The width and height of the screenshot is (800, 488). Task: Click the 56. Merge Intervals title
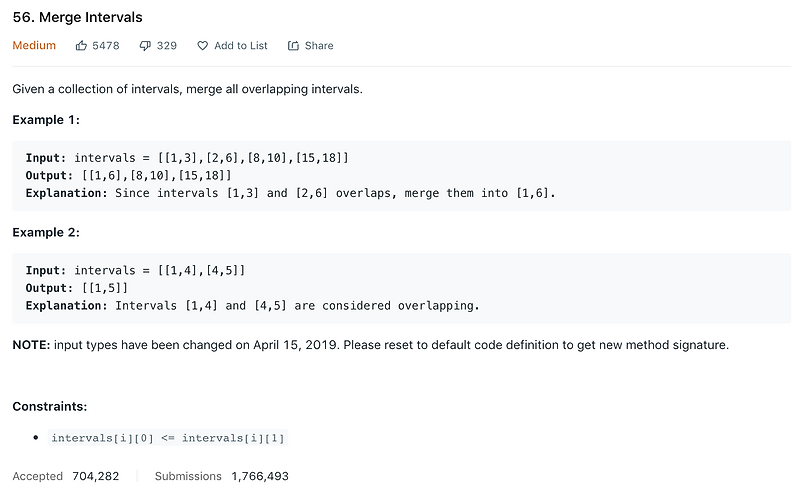[78, 17]
